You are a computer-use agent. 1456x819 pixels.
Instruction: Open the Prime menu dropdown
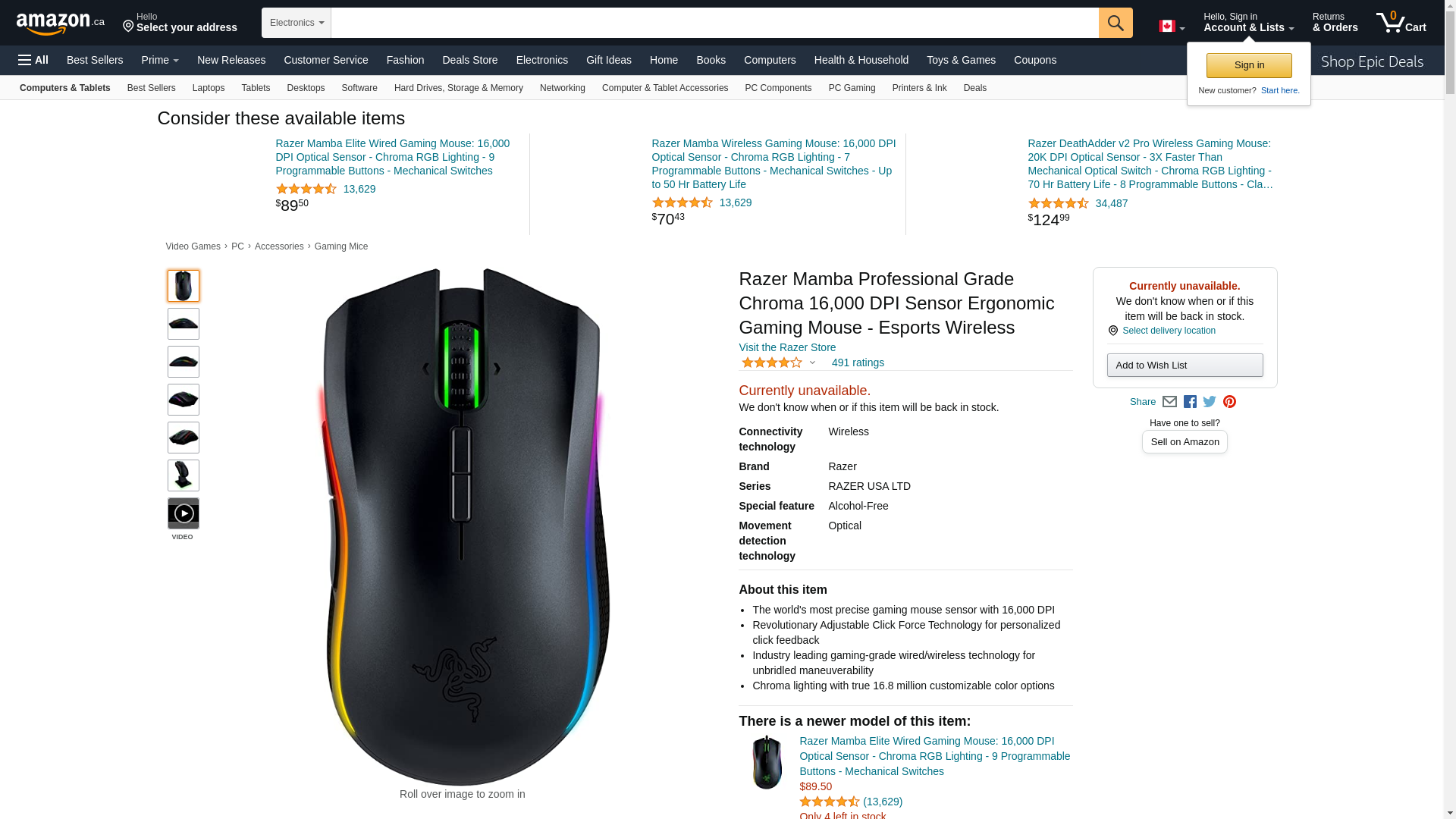[160, 60]
